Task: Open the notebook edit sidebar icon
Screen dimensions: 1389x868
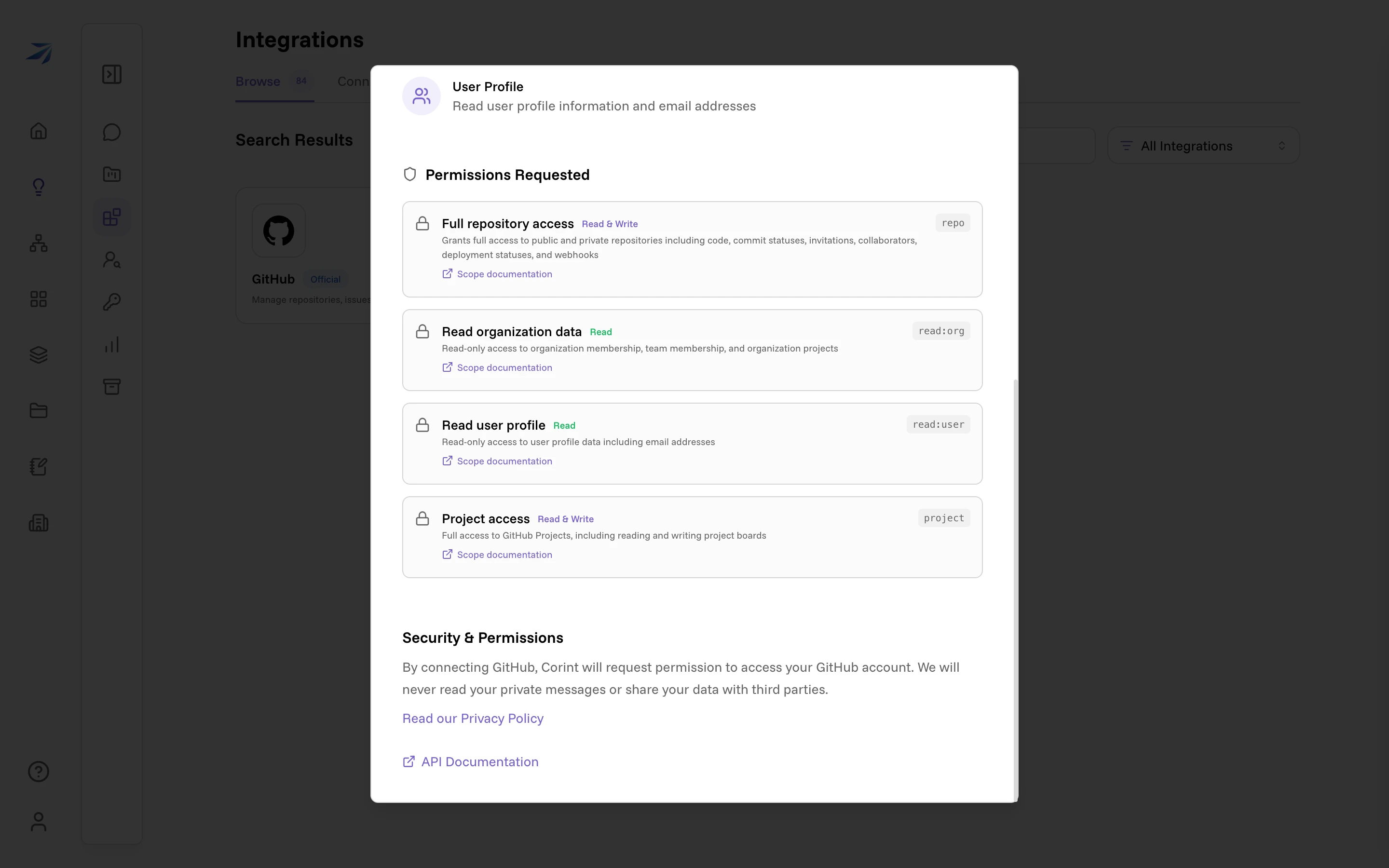Action: point(39,467)
